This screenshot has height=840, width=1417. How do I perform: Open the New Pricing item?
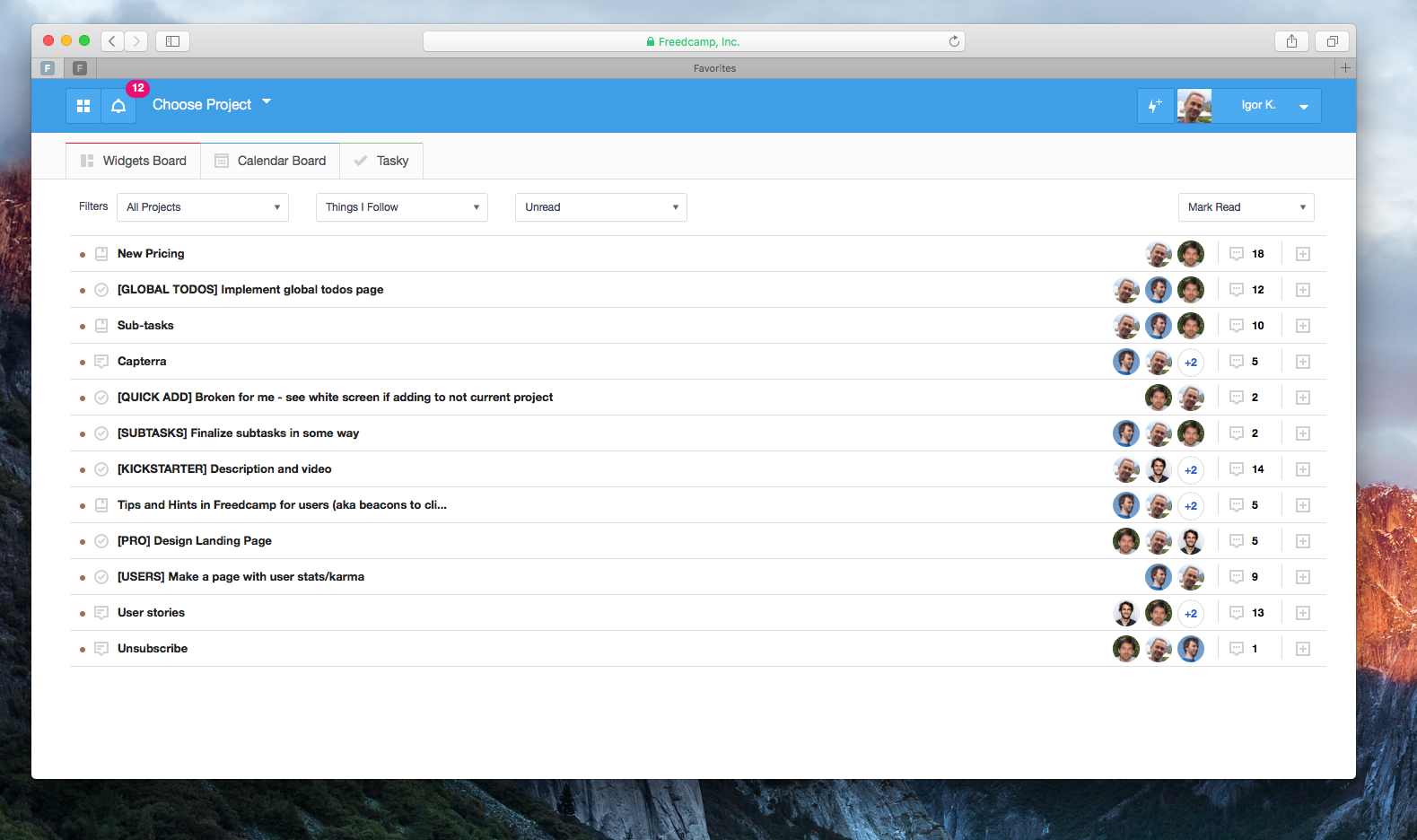(x=151, y=254)
